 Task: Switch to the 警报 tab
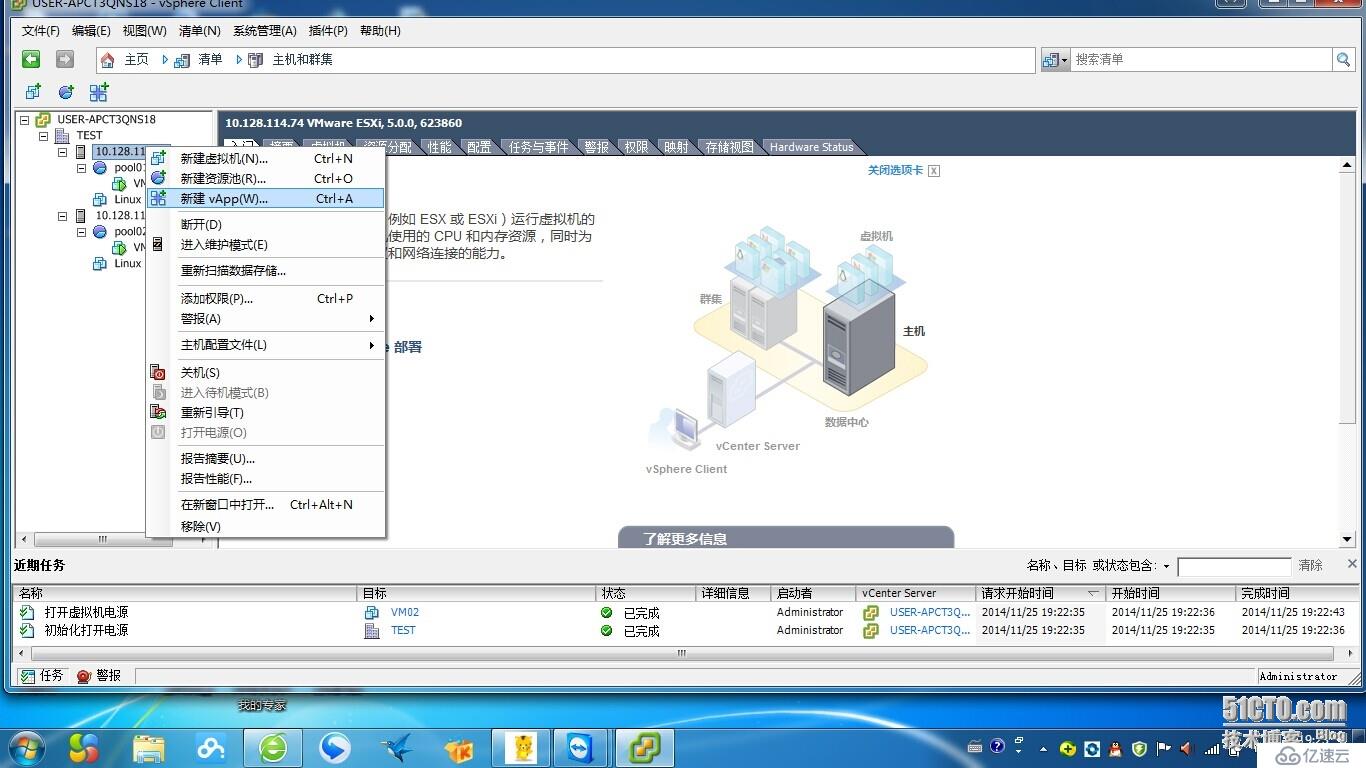pyautogui.click(x=597, y=147)
